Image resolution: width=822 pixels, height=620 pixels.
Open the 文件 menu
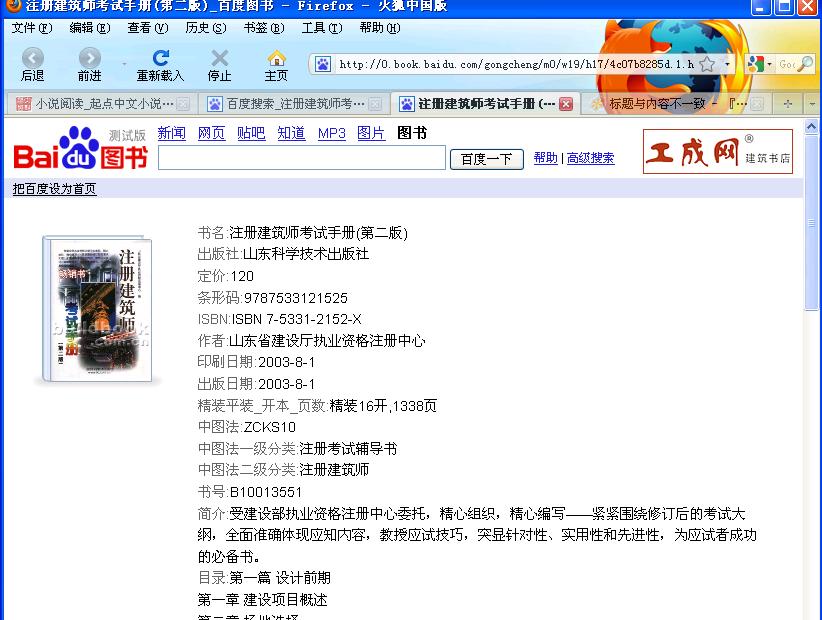click(x=32, y=28)
